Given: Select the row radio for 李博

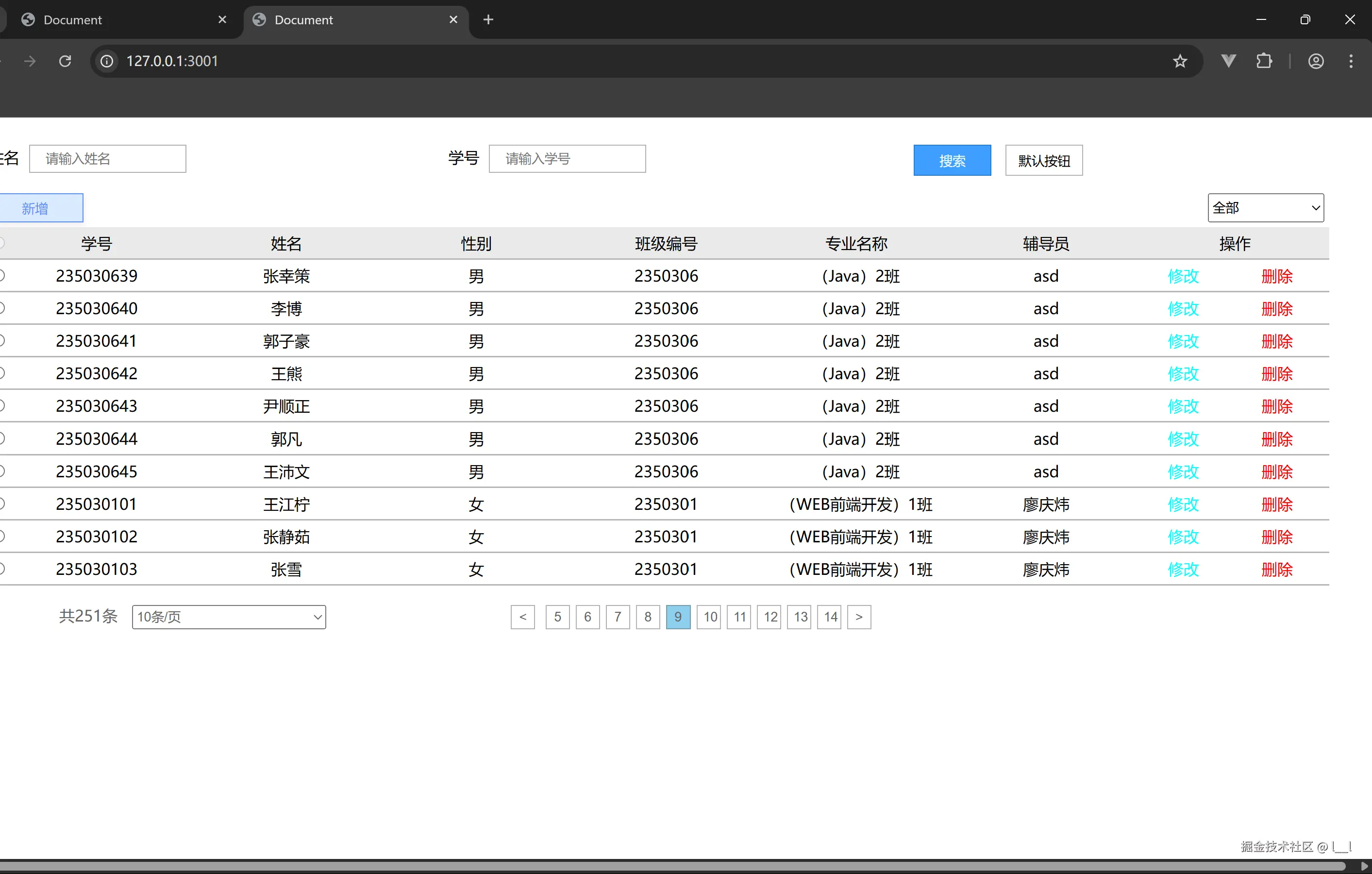Looking at the screenshot, I should [x=2, y=308].
